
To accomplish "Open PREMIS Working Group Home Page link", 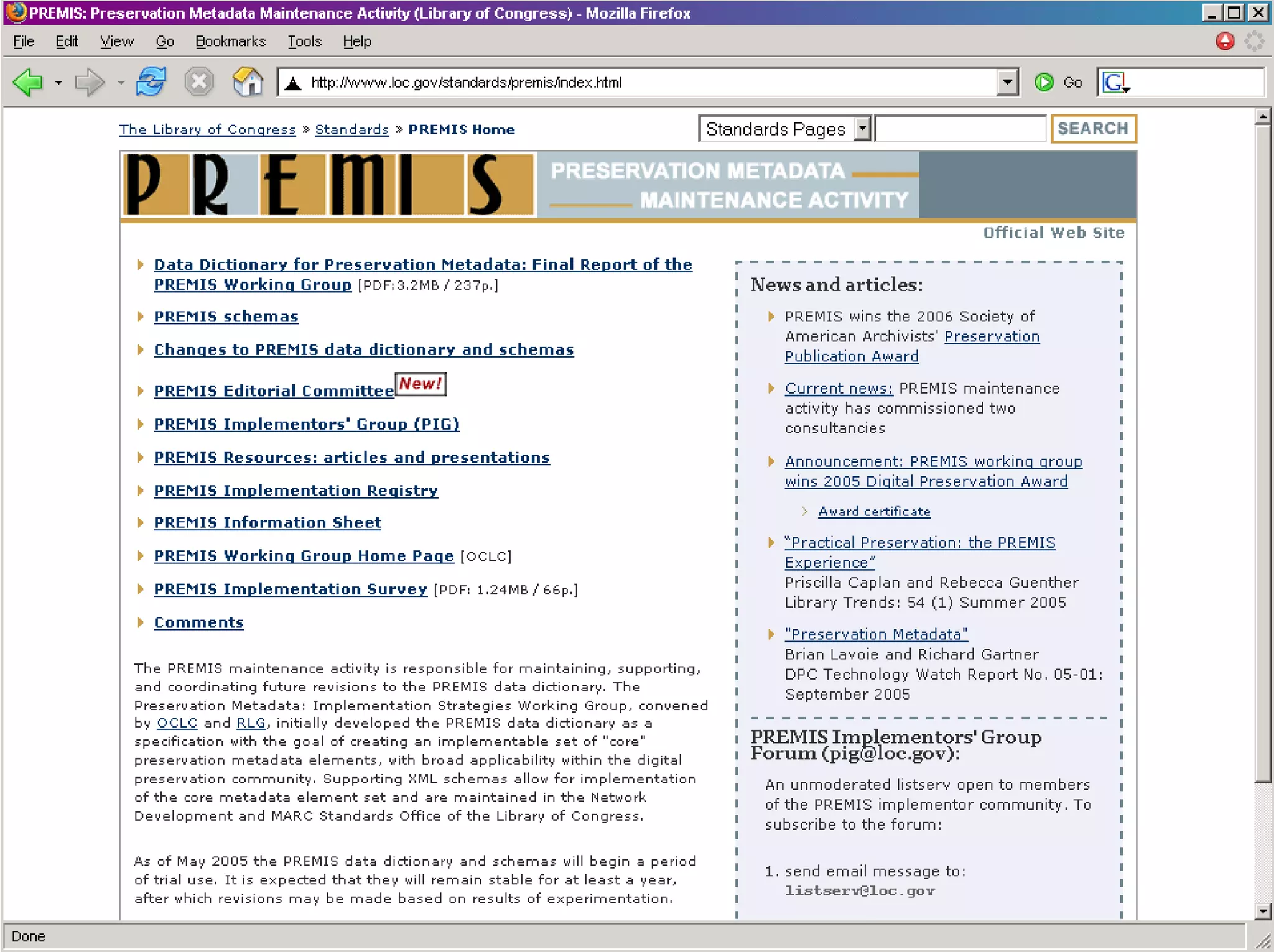I will coord(304,556).
